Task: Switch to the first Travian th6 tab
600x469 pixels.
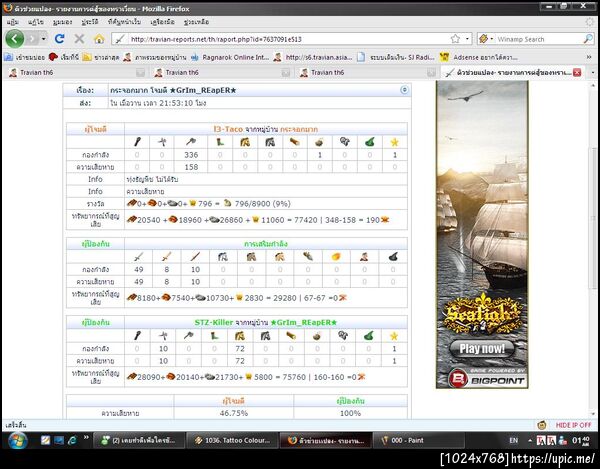Action: click(x=77, y=72)
